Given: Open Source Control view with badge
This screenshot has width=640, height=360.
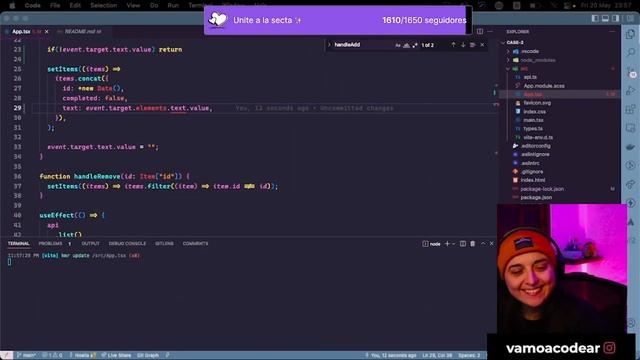Looking at the screenshot, I should click(631, 72).
